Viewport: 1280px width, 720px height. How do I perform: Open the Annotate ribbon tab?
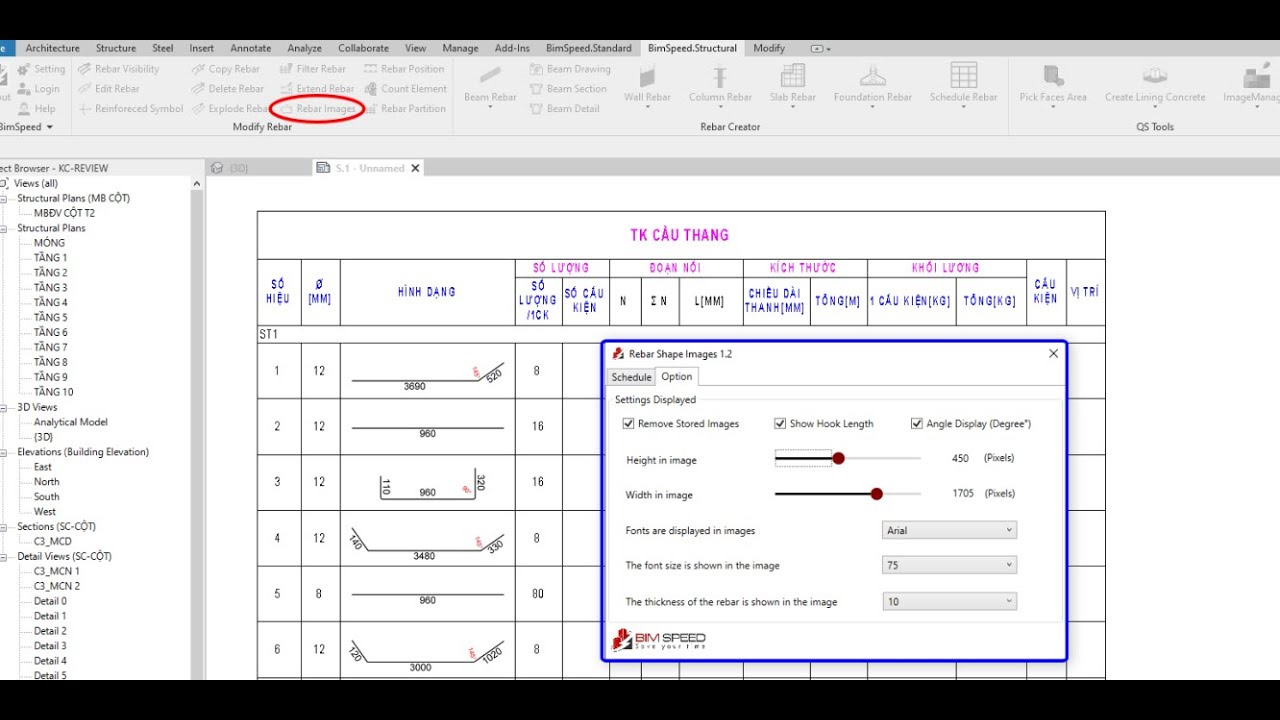(x=251, y=48)
